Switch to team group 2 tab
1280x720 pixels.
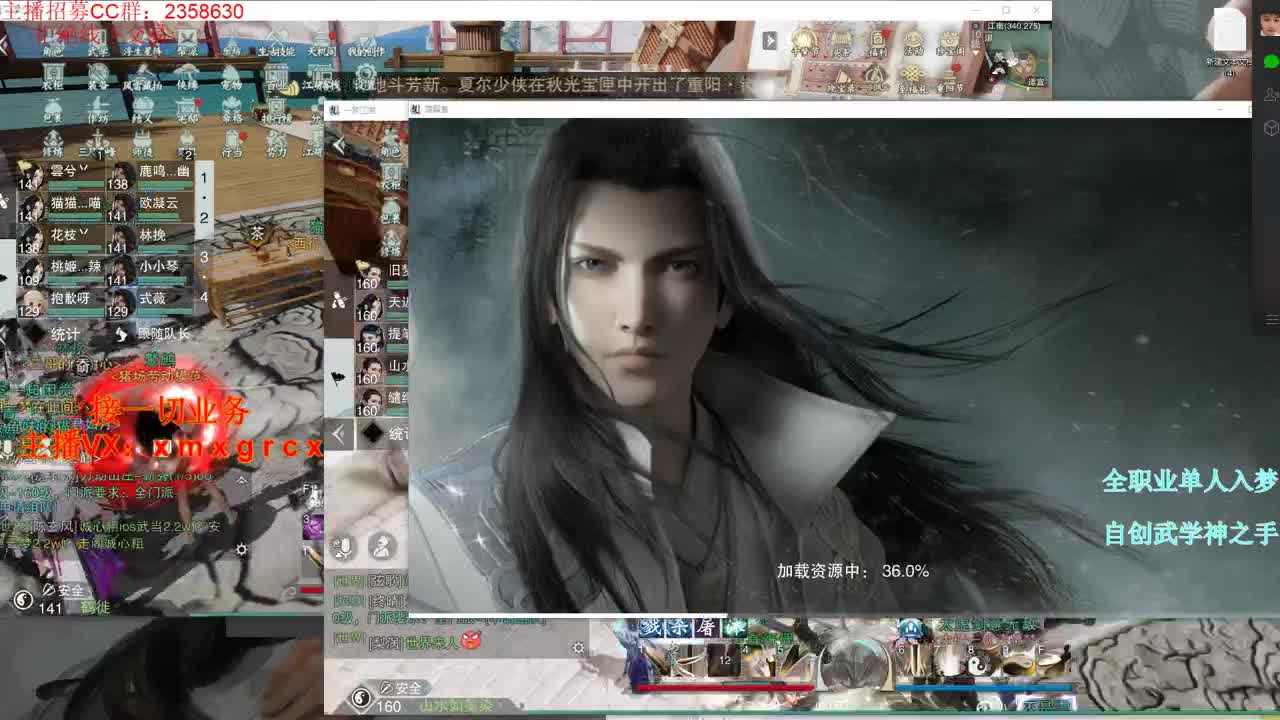(x=204, y=217)
